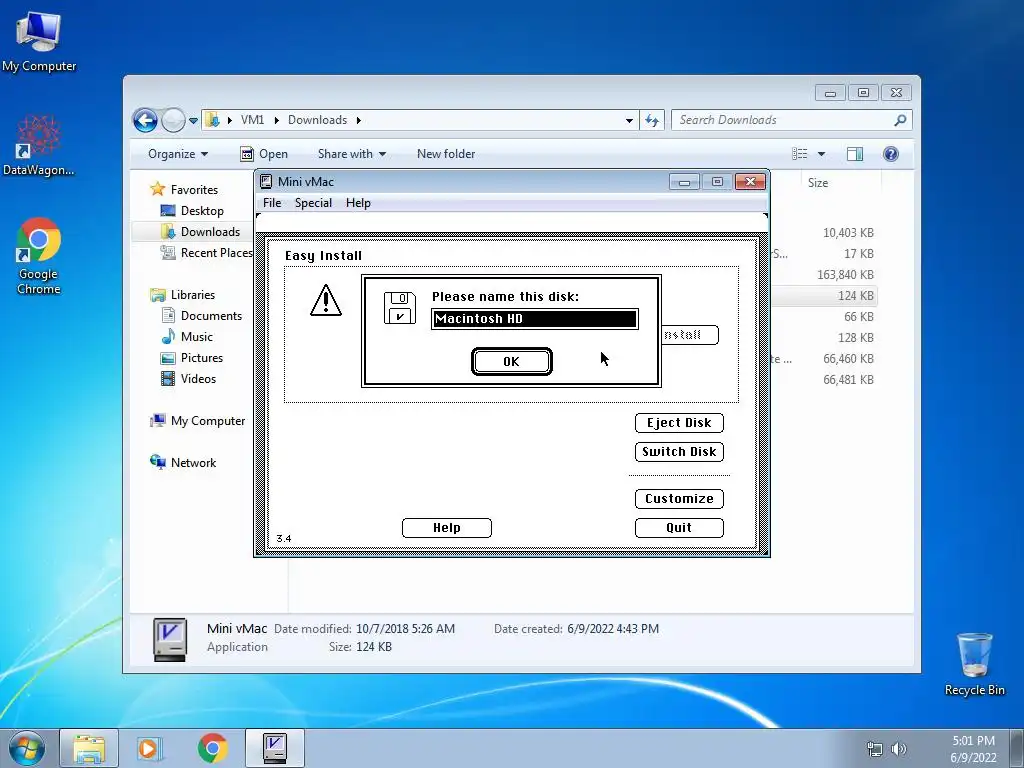Click Windows Media Player taskbar icon
Screen dimensions: 1024x768
point(150,748)
